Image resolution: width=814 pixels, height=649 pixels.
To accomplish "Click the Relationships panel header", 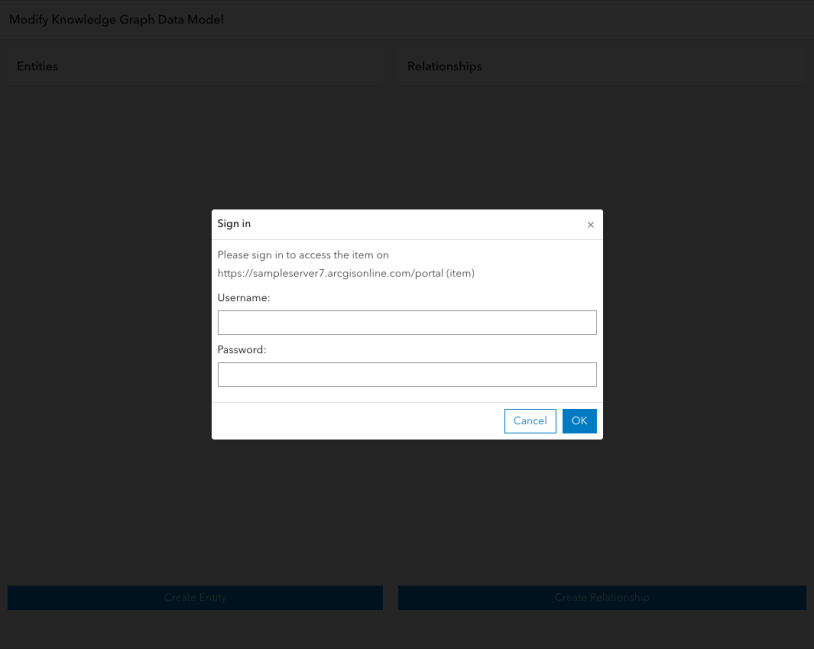I will [x=444, y=66].
